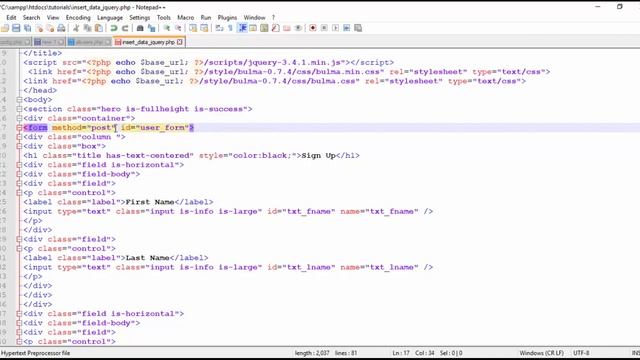Collapse the form user_form fold marker
Image resolution: width=640 pixels, height=360 pixels.
[19, 128]
